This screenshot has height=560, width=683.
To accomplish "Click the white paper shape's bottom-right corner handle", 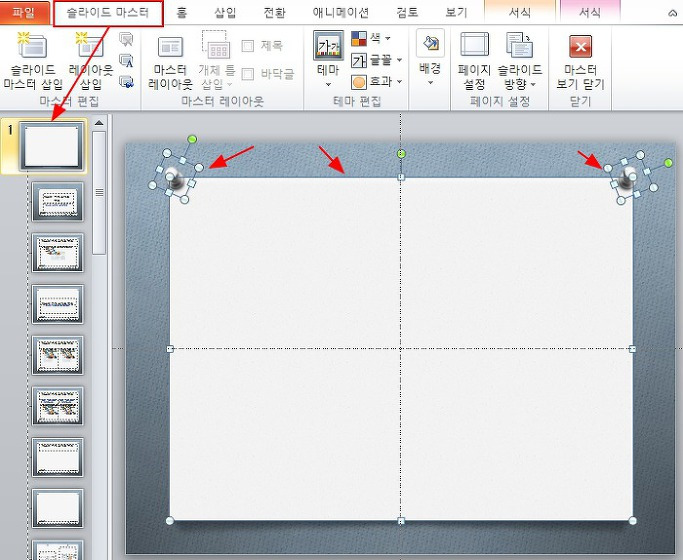I will point(633,520).
